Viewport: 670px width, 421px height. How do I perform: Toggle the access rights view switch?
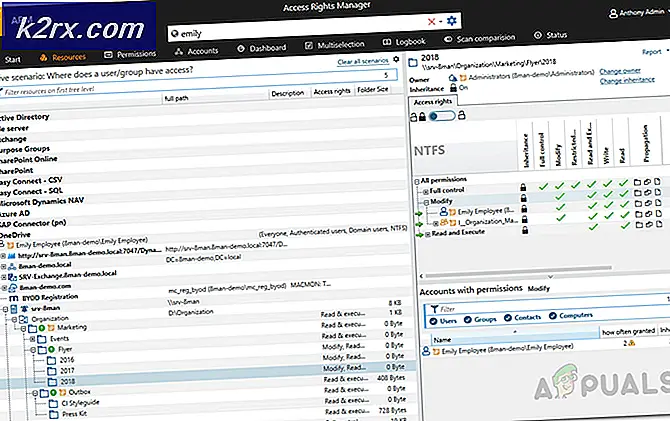click(441, 116)
